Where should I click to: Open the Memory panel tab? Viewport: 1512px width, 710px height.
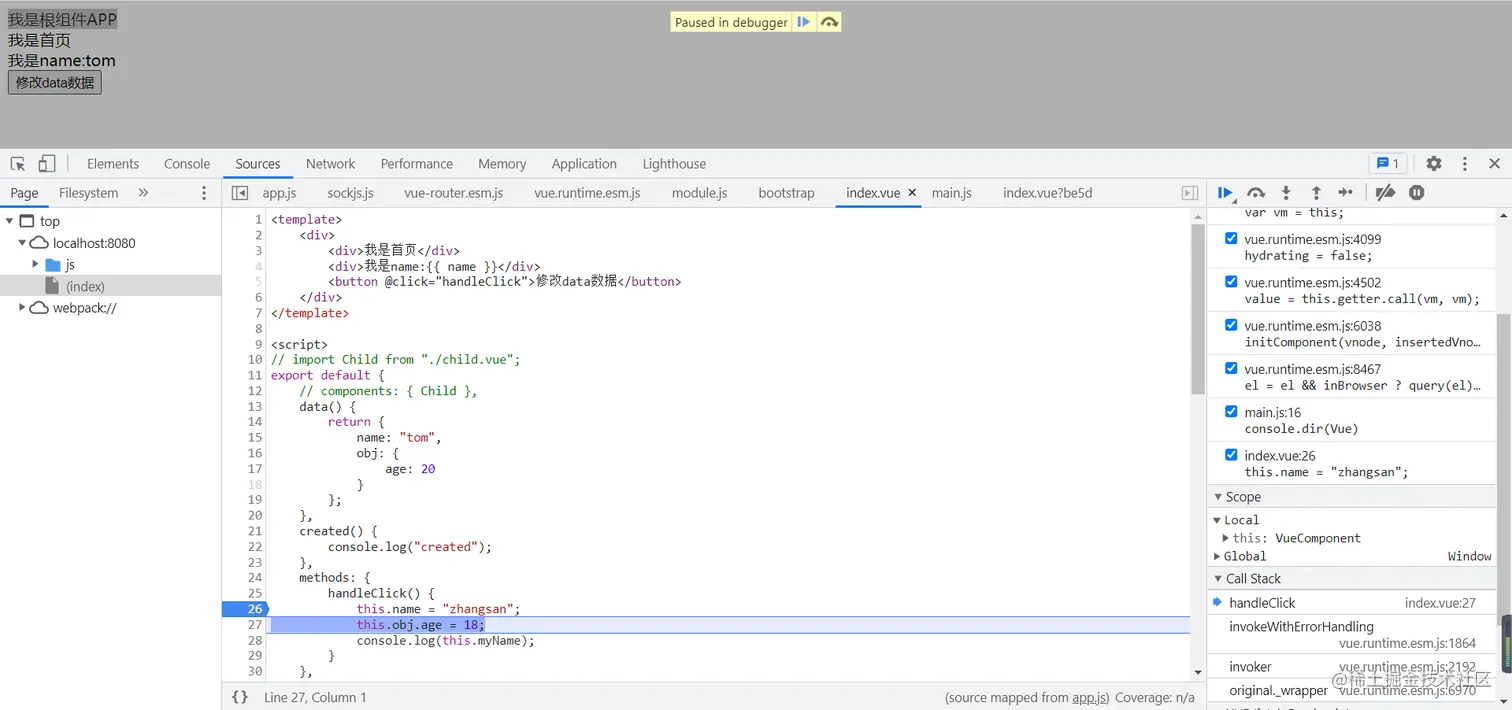tap(502, 164)
